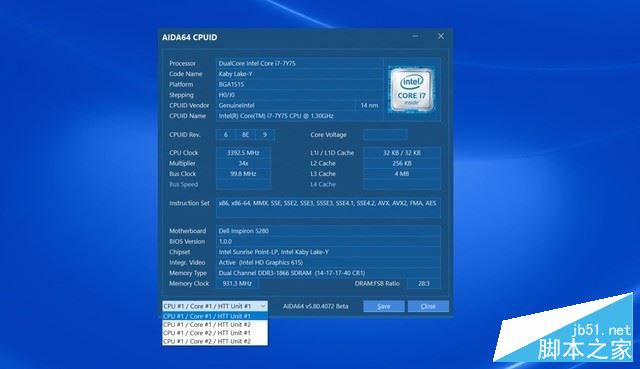Click the Code Name value Kaby Lake-Y
Viewport: 640px width, 369px height.
[300, 74]
